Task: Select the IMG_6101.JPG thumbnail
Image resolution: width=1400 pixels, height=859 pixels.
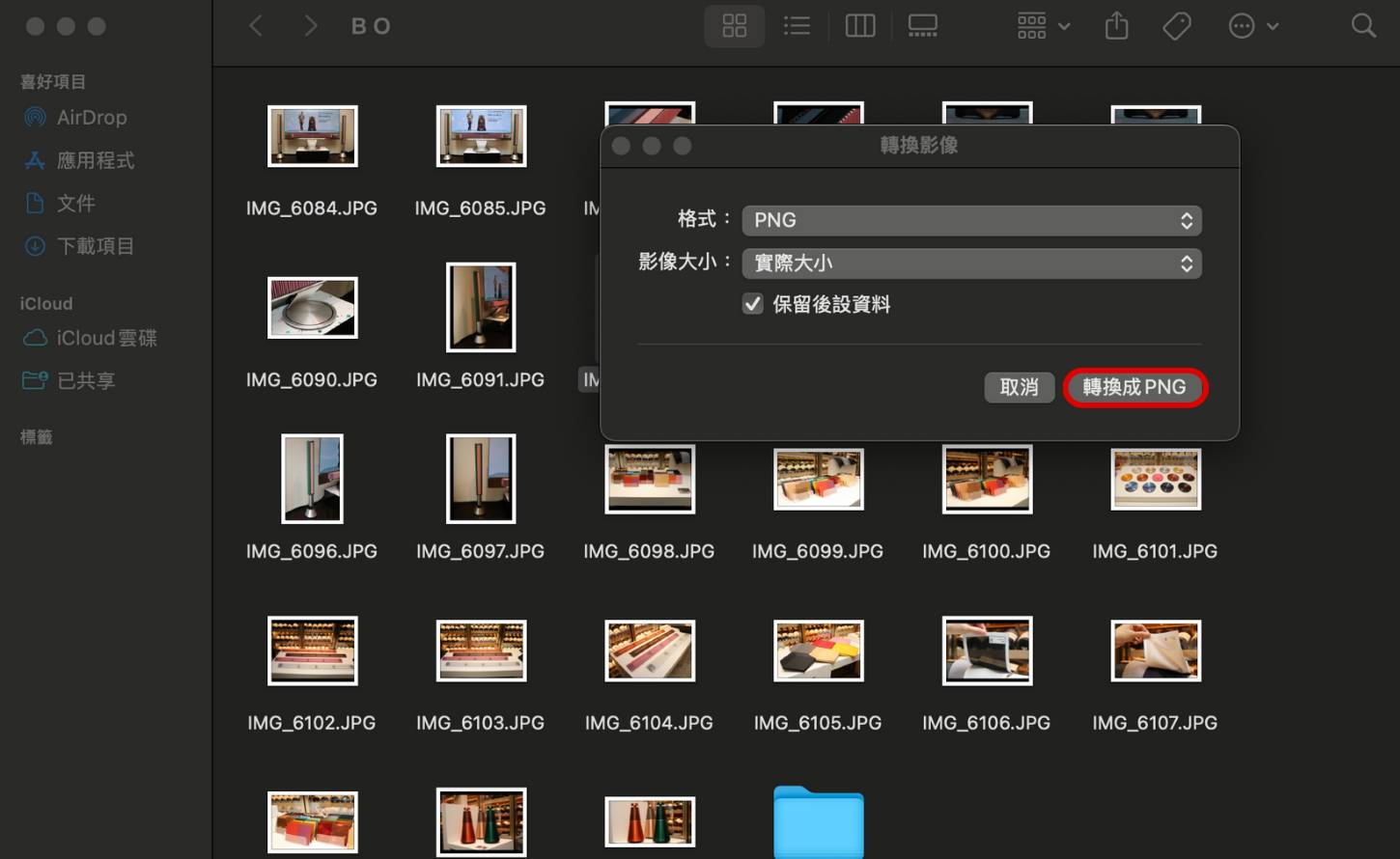Action: pyautogui.click(x=1156, y=479)
